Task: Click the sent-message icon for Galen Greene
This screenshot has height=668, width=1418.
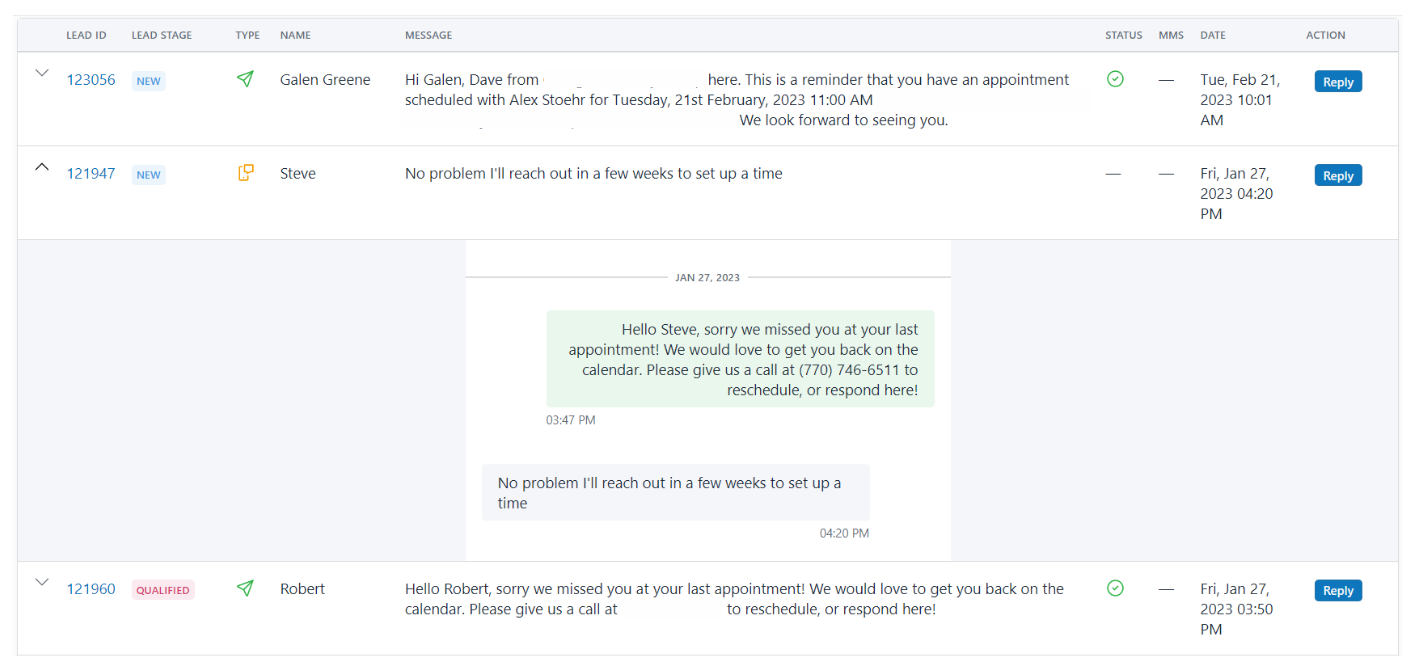Action: (x=245, y=79)
